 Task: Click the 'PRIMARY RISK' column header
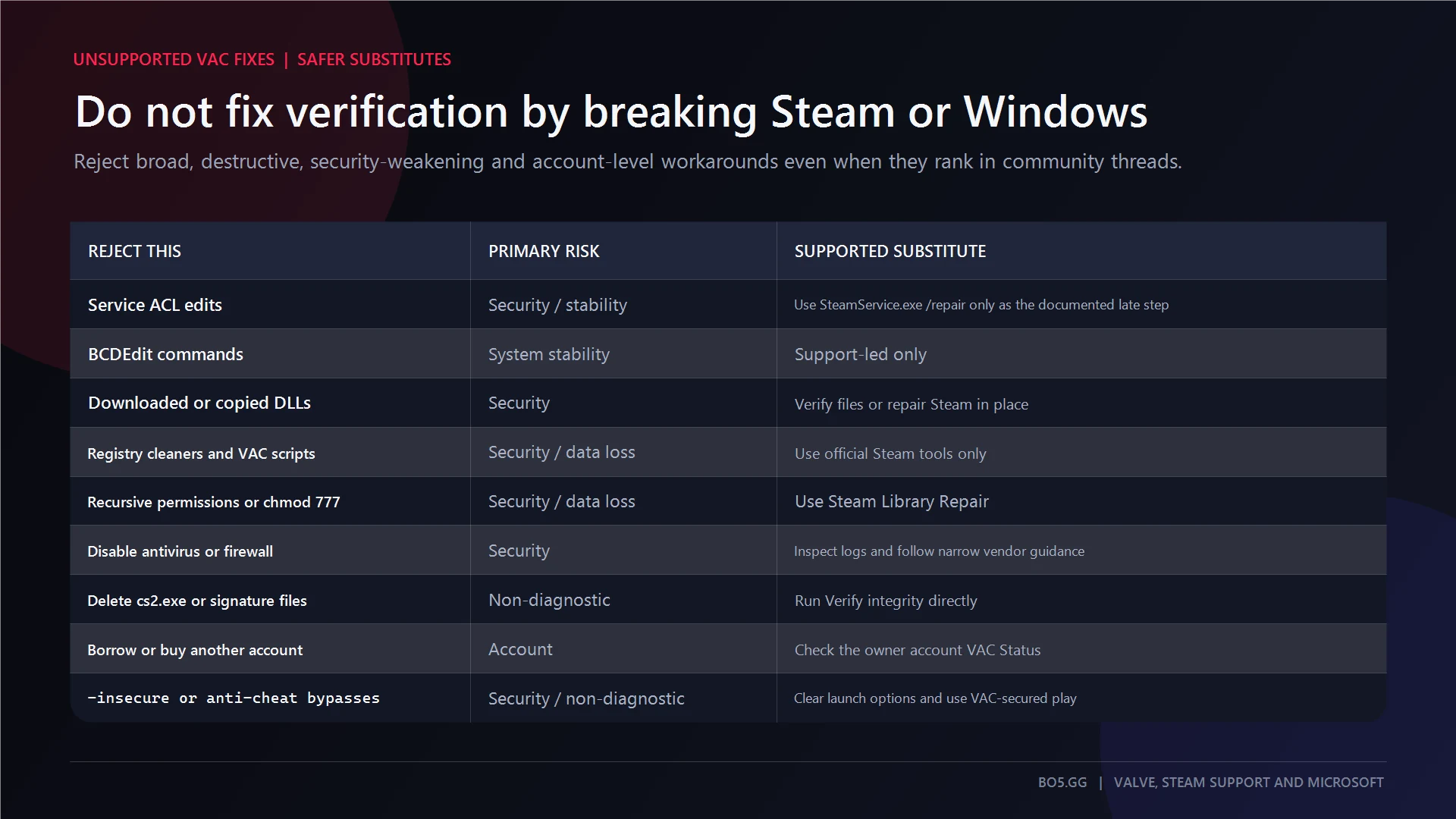click(544, 251)
